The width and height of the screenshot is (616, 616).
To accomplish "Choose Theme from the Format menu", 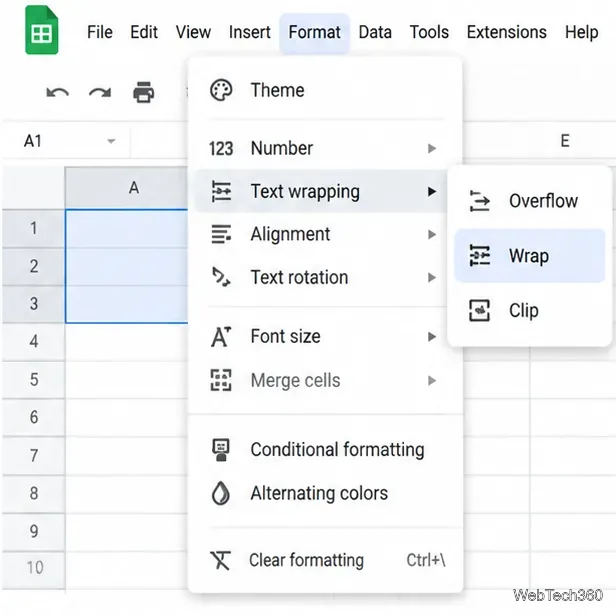I will (x=325, y=90).
